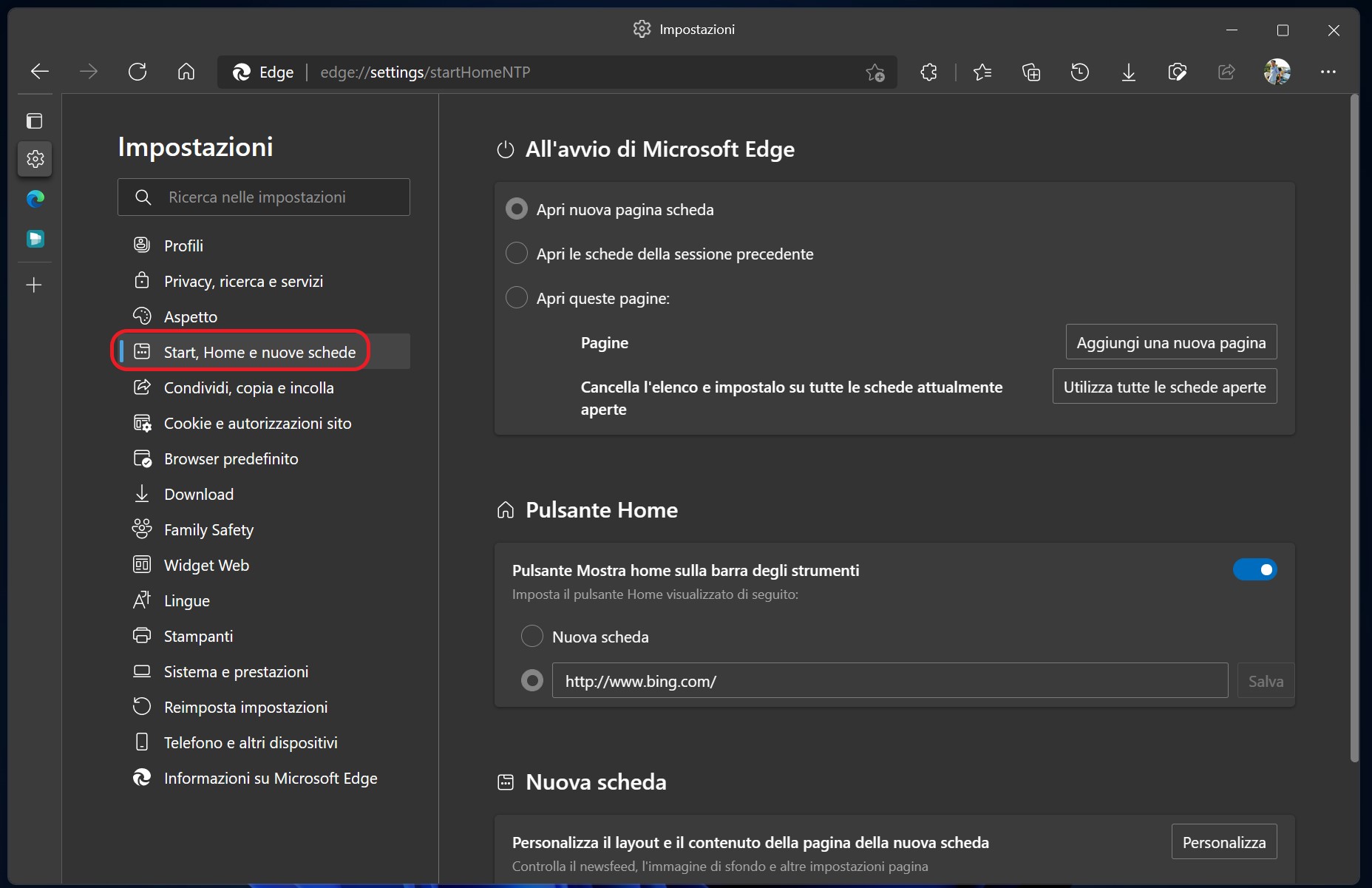Open Download settings section in sidebar
The width and height of the screenshot is (1372, 888).
click(264, 494)
